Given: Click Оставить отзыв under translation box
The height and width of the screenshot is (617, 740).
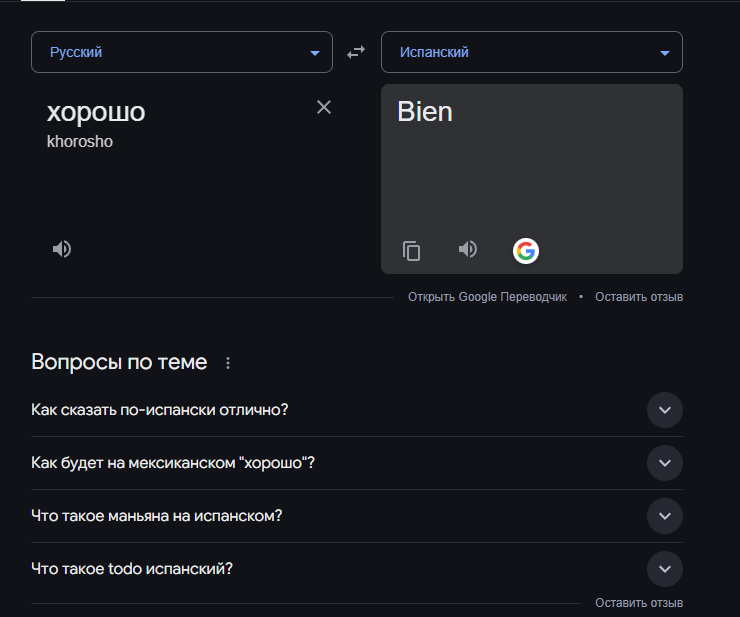Looking at the screenshot, I should point(639,297).
